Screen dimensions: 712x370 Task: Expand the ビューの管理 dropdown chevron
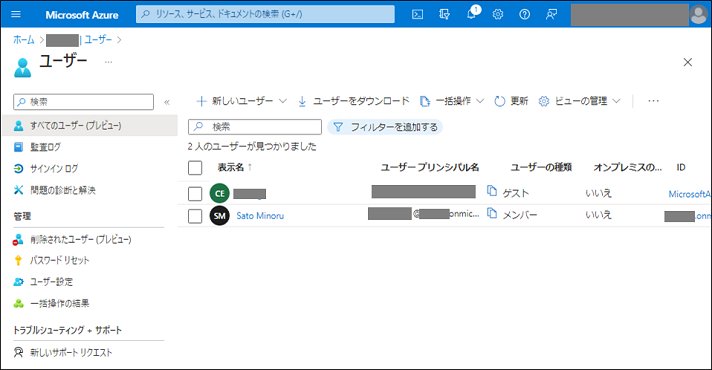pyautogui.click(x=616, y=101)
